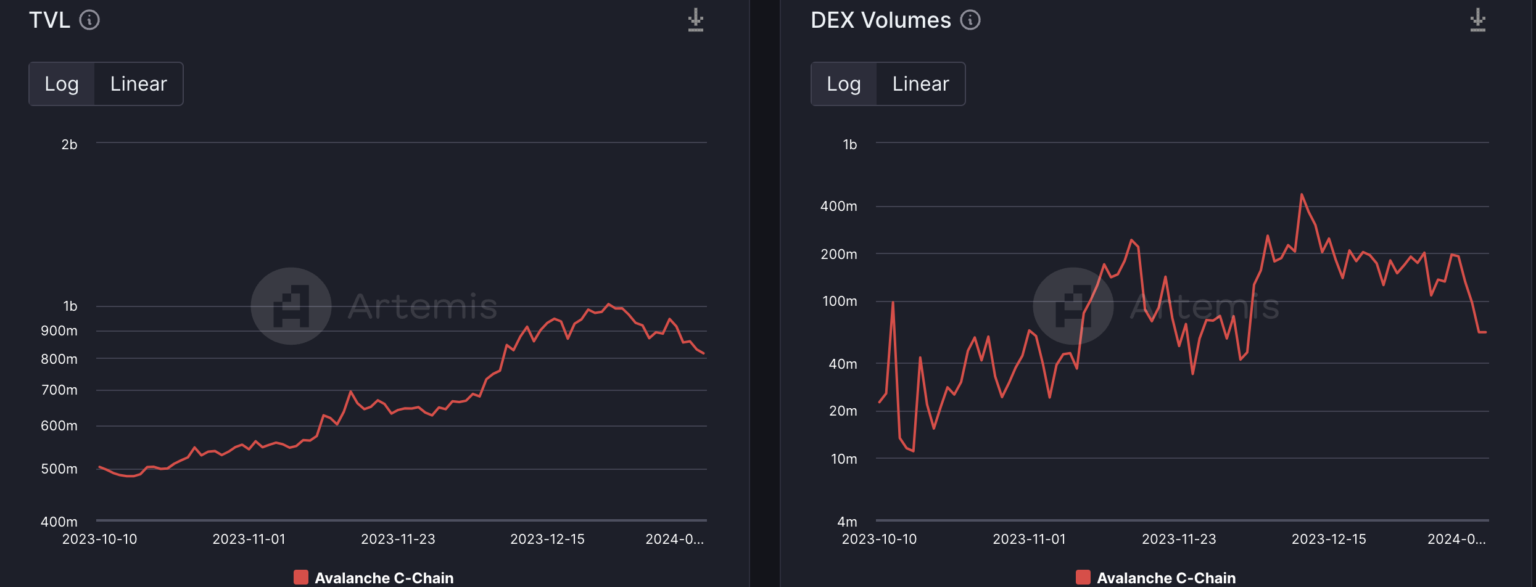Set the DEX Volumes chart to Linear scale
Viewport: 1536px width, 587px height.
[920, 84]
